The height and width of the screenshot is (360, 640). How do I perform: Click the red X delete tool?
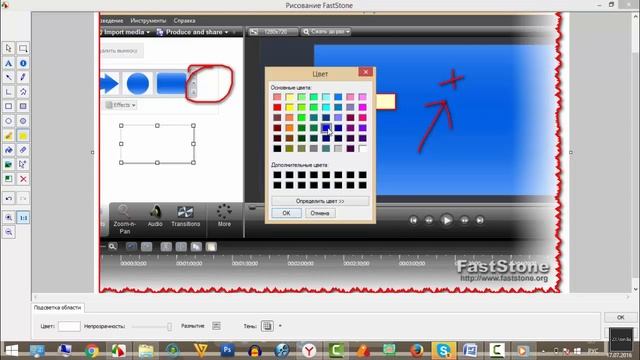23,179
